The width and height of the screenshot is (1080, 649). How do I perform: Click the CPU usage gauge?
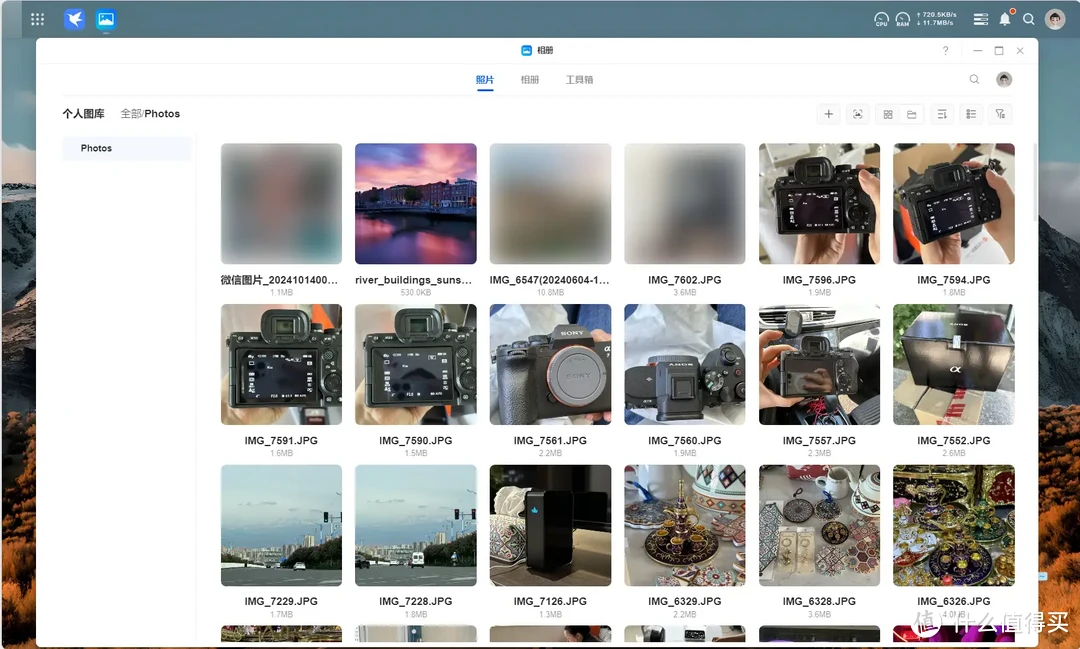click(881, 19)
